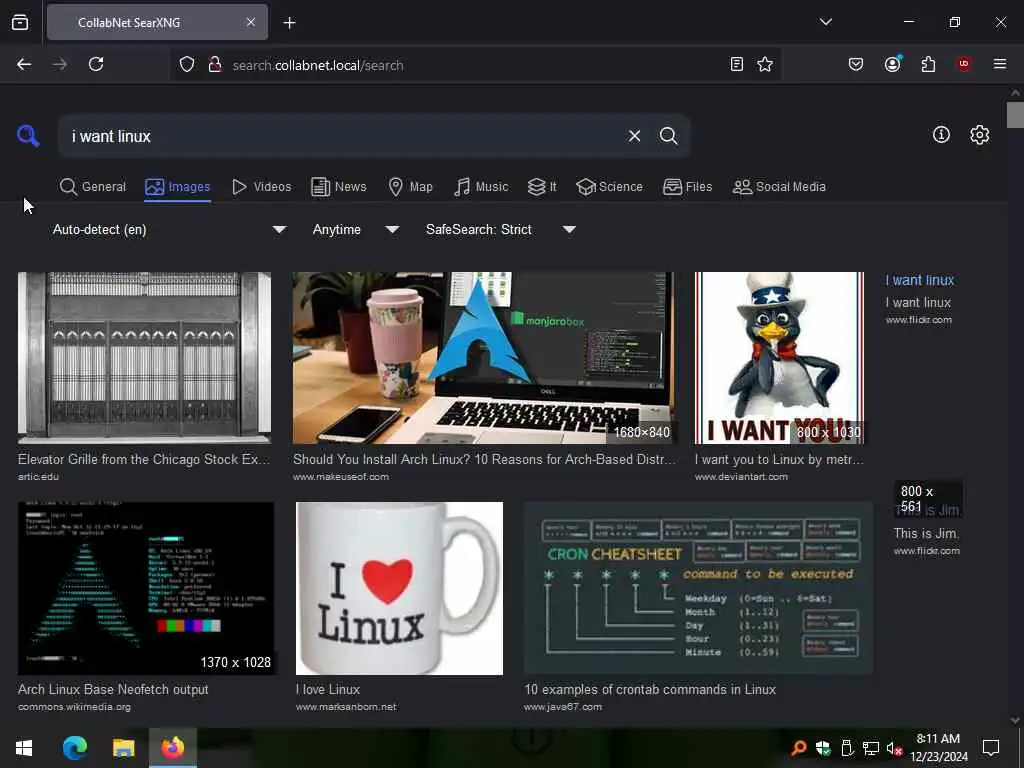Screen dimensions: 1024x768
Task: Open a new browser tab
Action: point(289,23)
